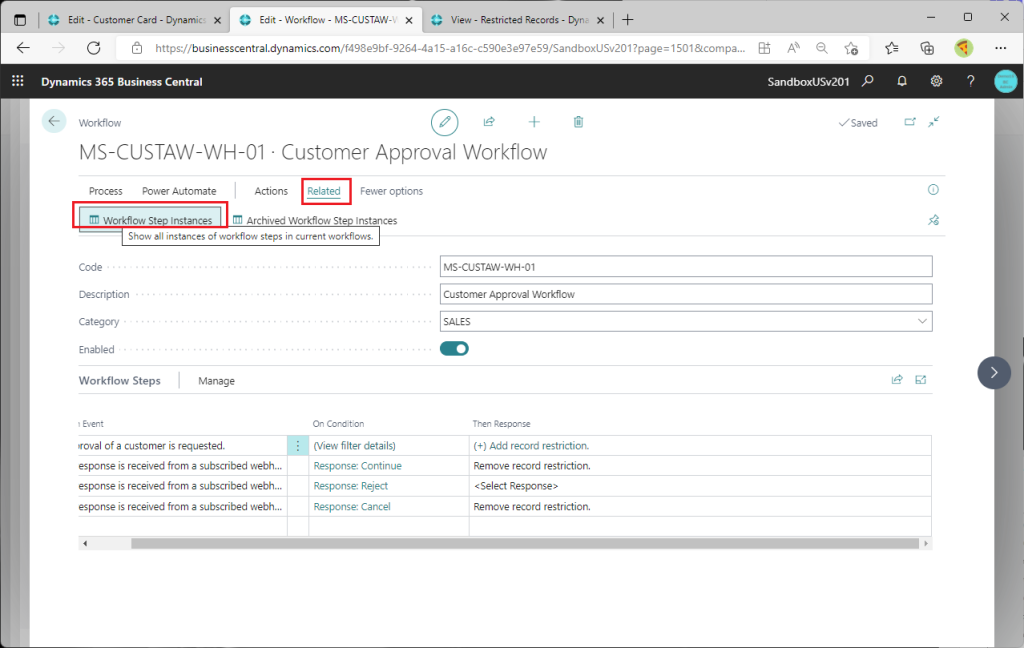
Task: Click the browser address bar
Action: pyautogui.click(x=449, y=48)
